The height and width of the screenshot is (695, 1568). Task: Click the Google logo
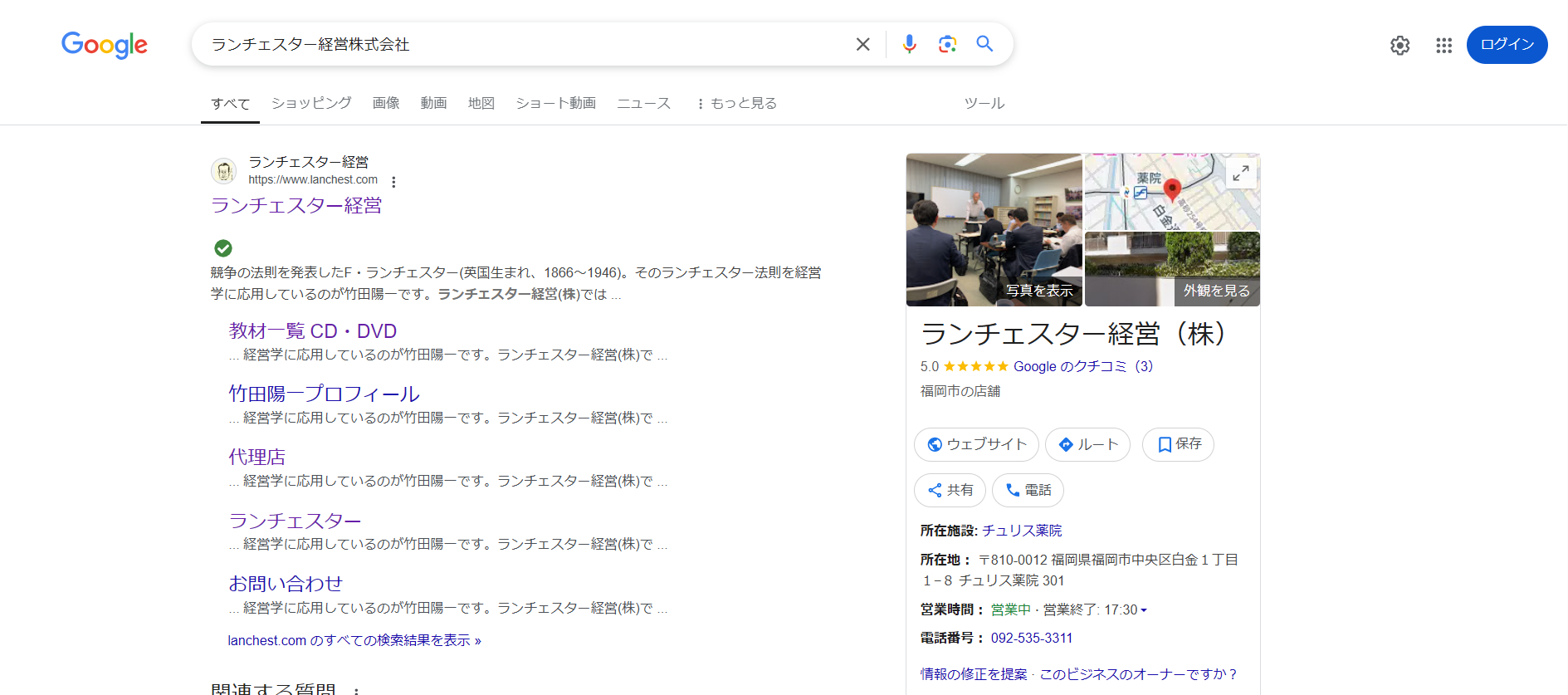tap(105, 45)
